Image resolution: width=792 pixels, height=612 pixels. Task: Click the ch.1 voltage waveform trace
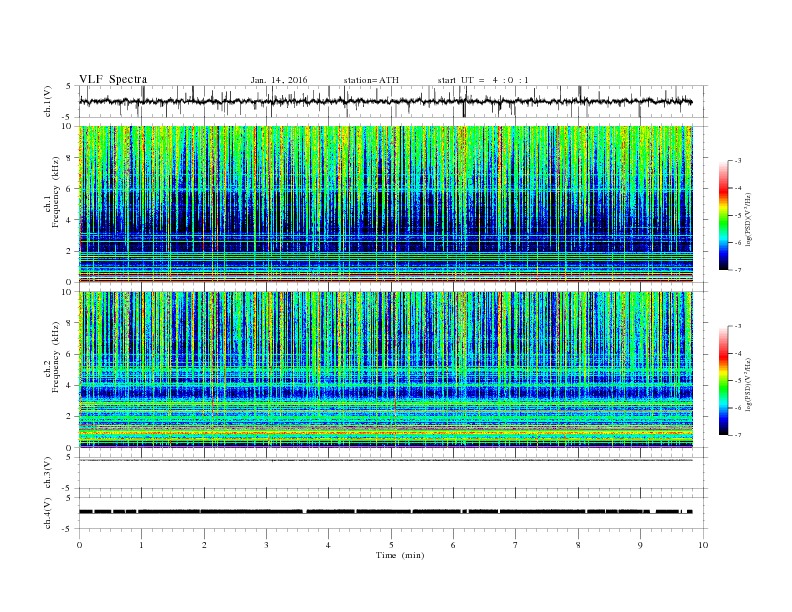click(x=385, y=101)
